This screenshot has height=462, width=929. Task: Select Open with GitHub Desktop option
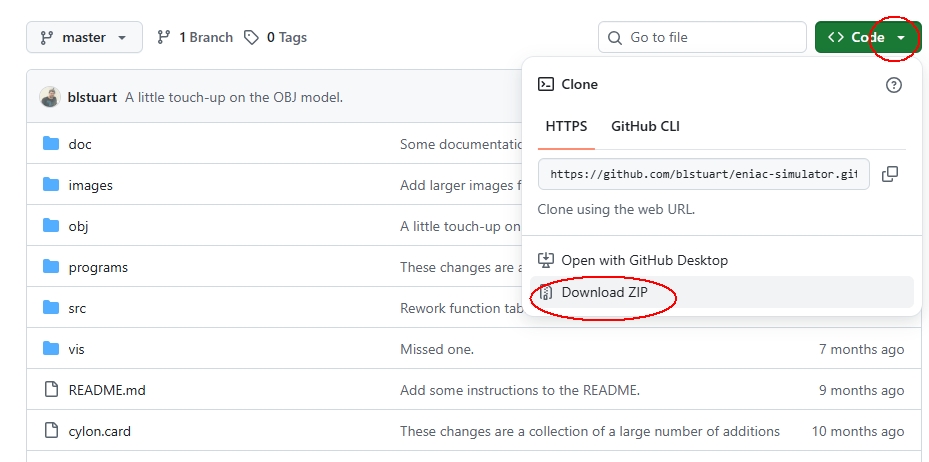644,260
